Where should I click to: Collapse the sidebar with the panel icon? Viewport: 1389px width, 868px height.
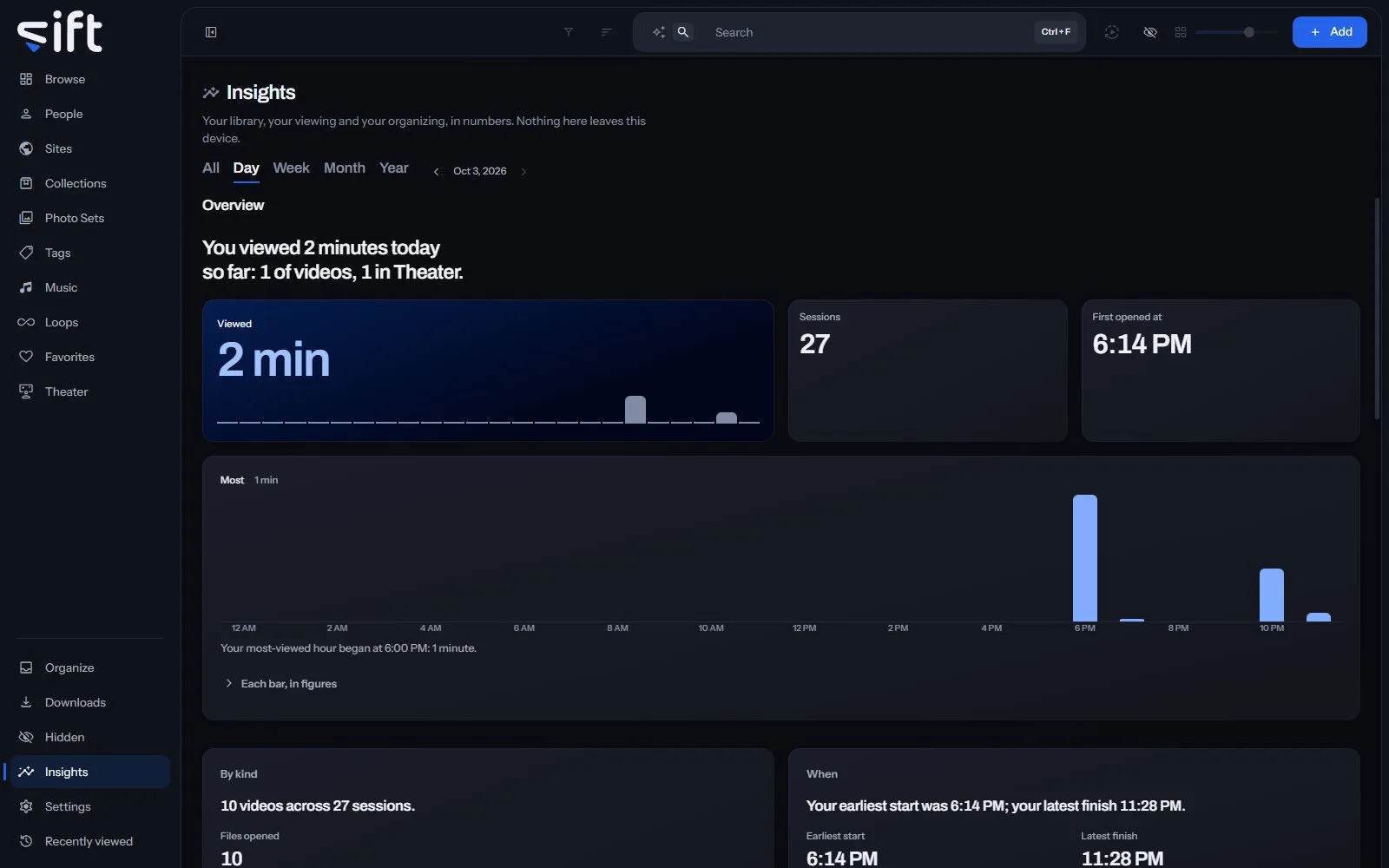pyautogui.click(x=211, y=32)
